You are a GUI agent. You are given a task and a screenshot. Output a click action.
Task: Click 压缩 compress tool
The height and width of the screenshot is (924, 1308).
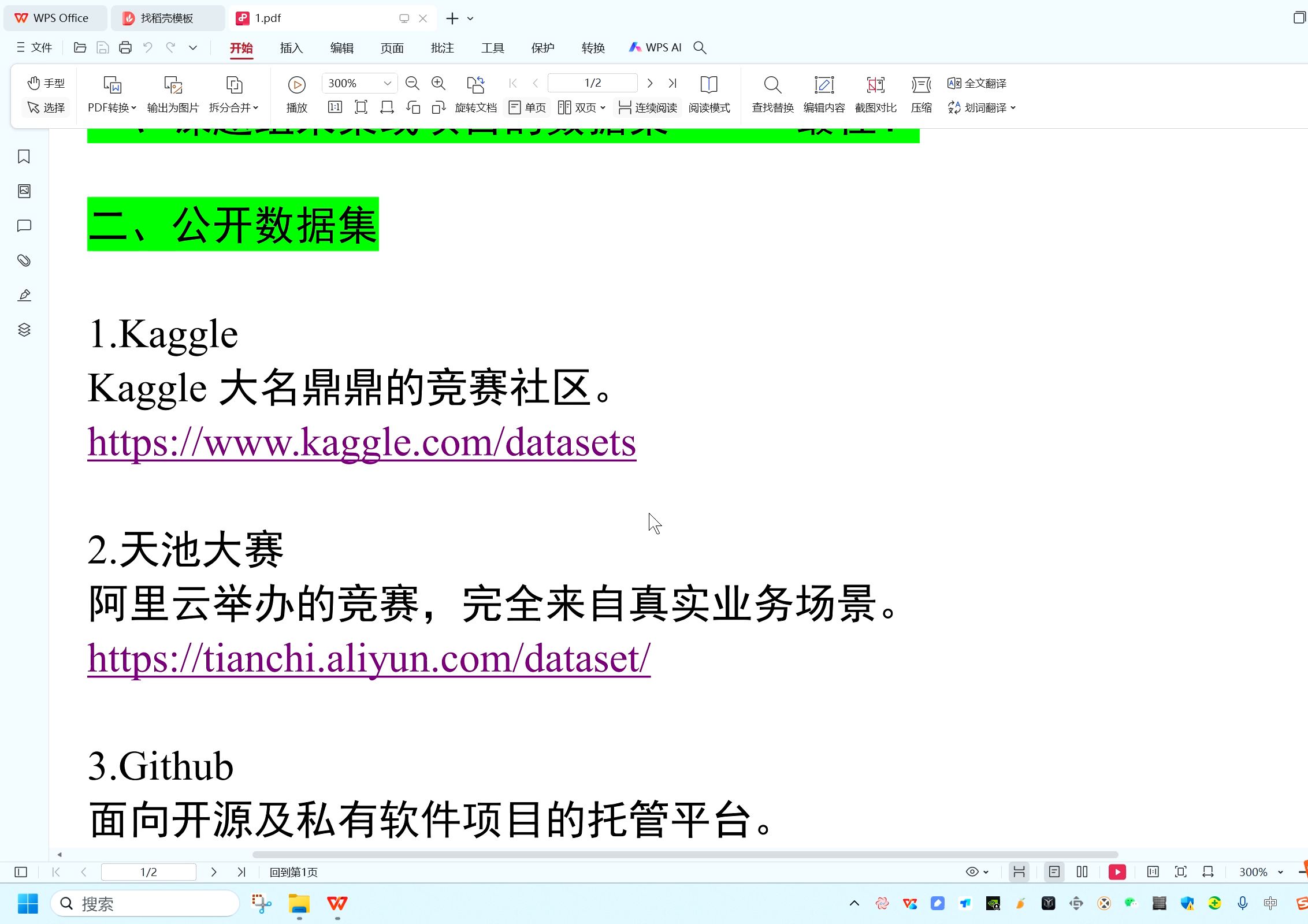click(921, 95)
